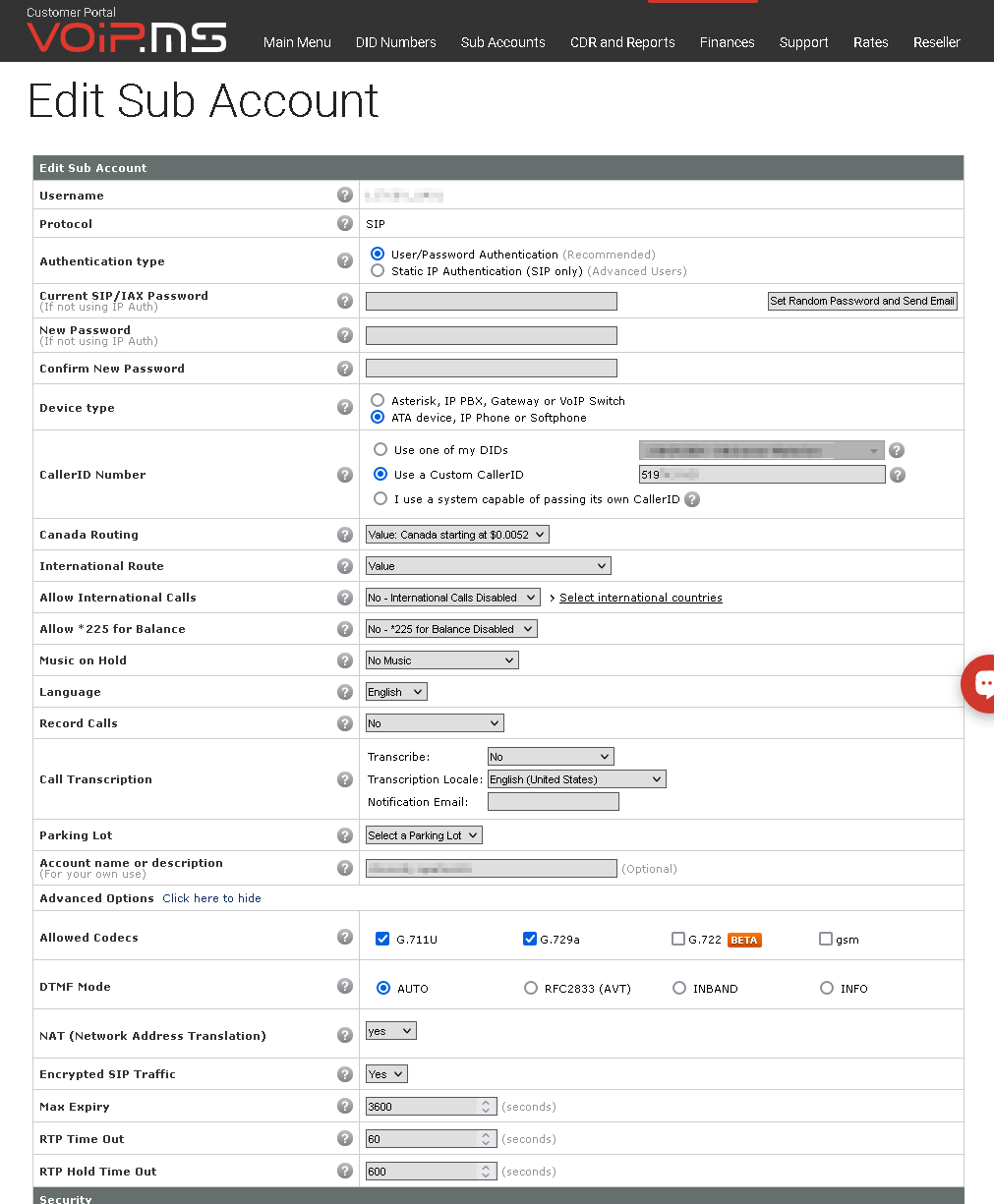
Task: Click the Notification Email input field
Action: coord(554,802)
